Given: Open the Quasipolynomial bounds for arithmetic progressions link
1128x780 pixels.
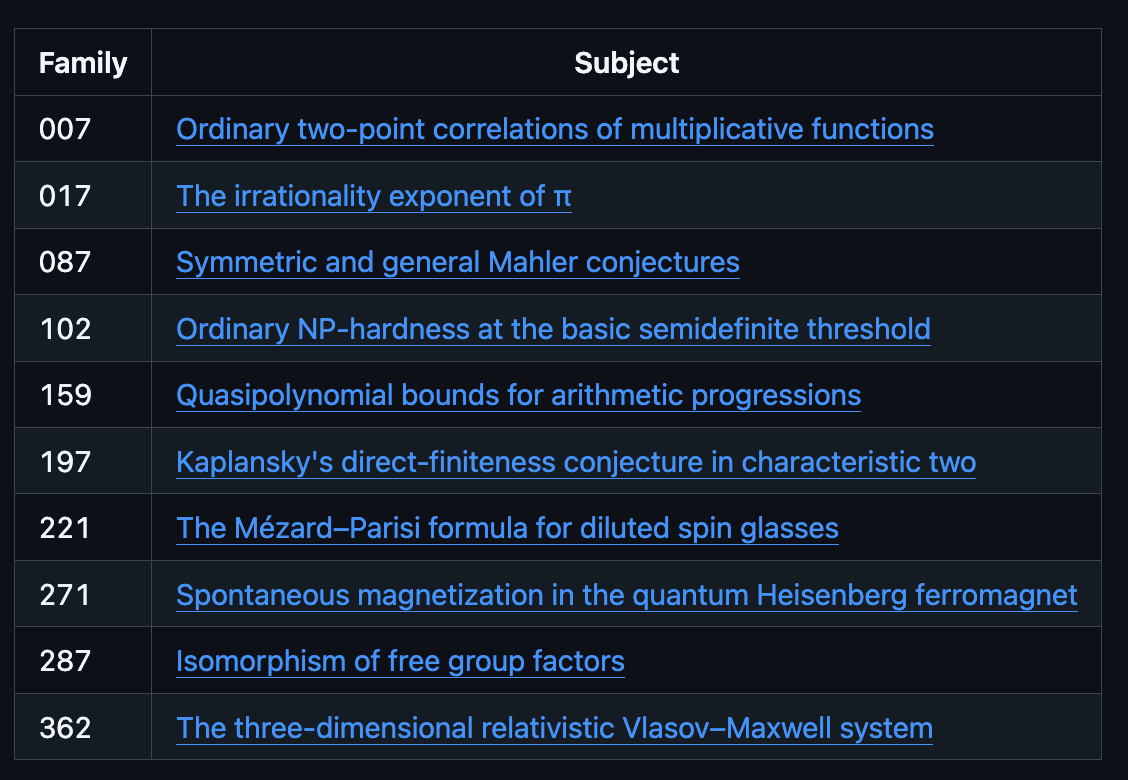Looking at the screenshot, I should (x=519, y=395).
